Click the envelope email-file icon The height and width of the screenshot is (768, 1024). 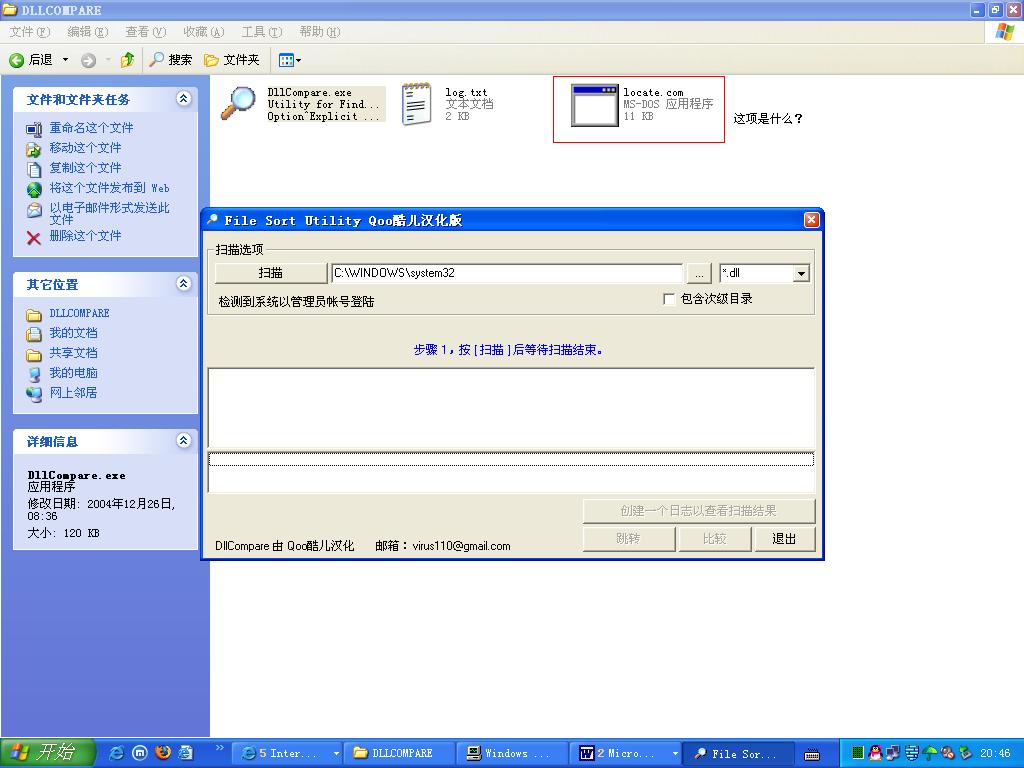click(34, 210)
